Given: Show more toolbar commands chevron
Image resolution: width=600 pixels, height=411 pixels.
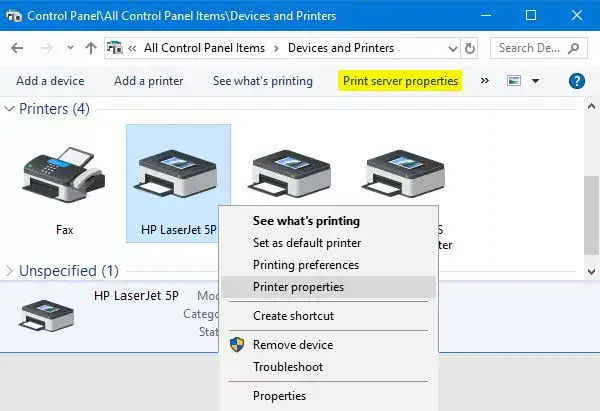Looking at the screenshot, I should [484, 81].
